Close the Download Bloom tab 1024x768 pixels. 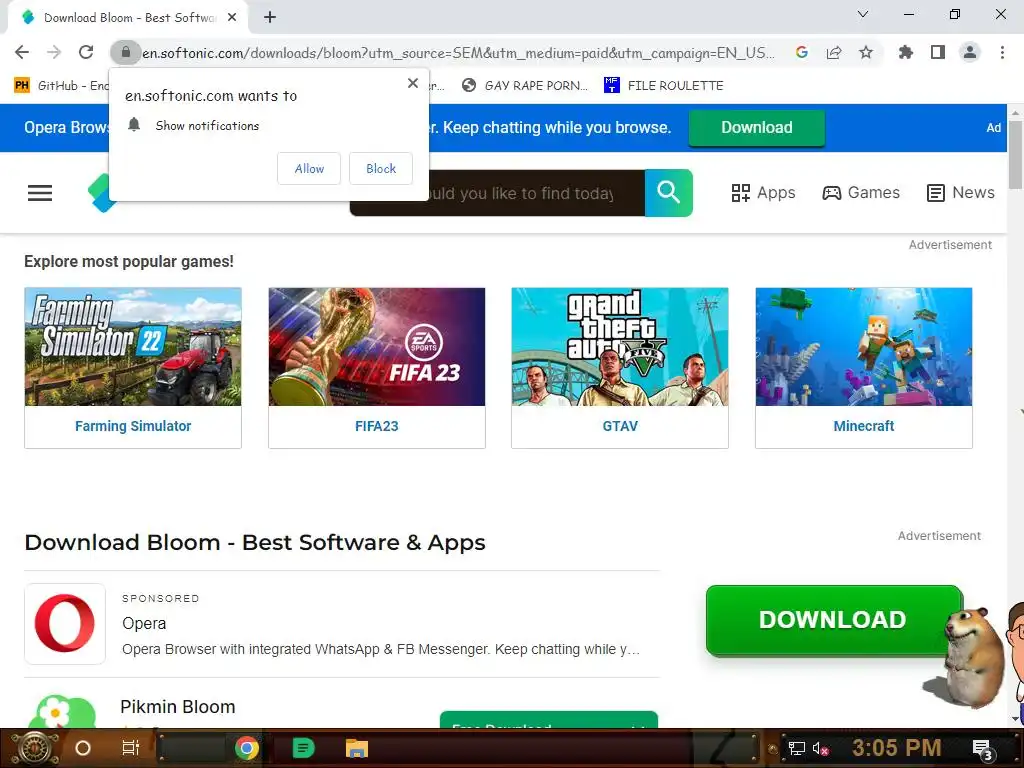coord(232,18)
